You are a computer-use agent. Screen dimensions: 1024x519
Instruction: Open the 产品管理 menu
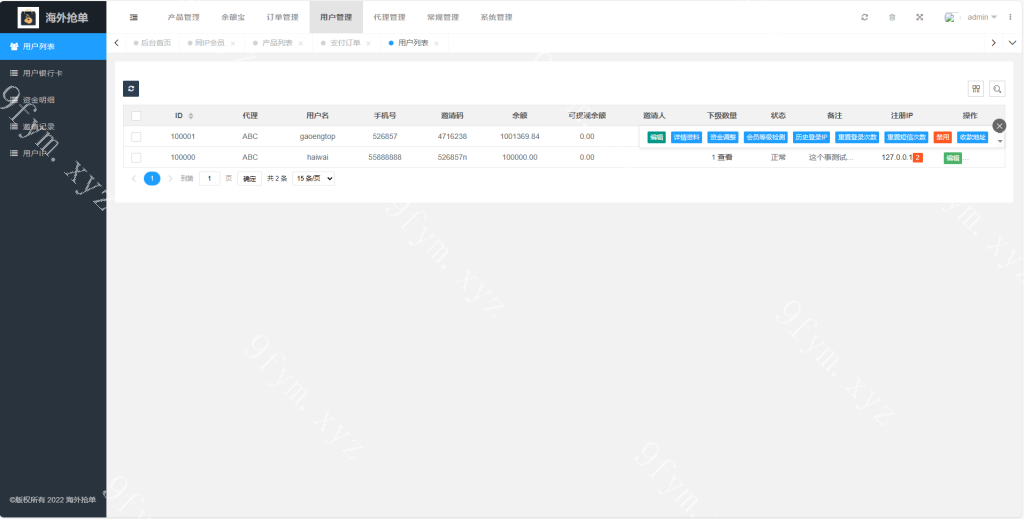(184, 18)
